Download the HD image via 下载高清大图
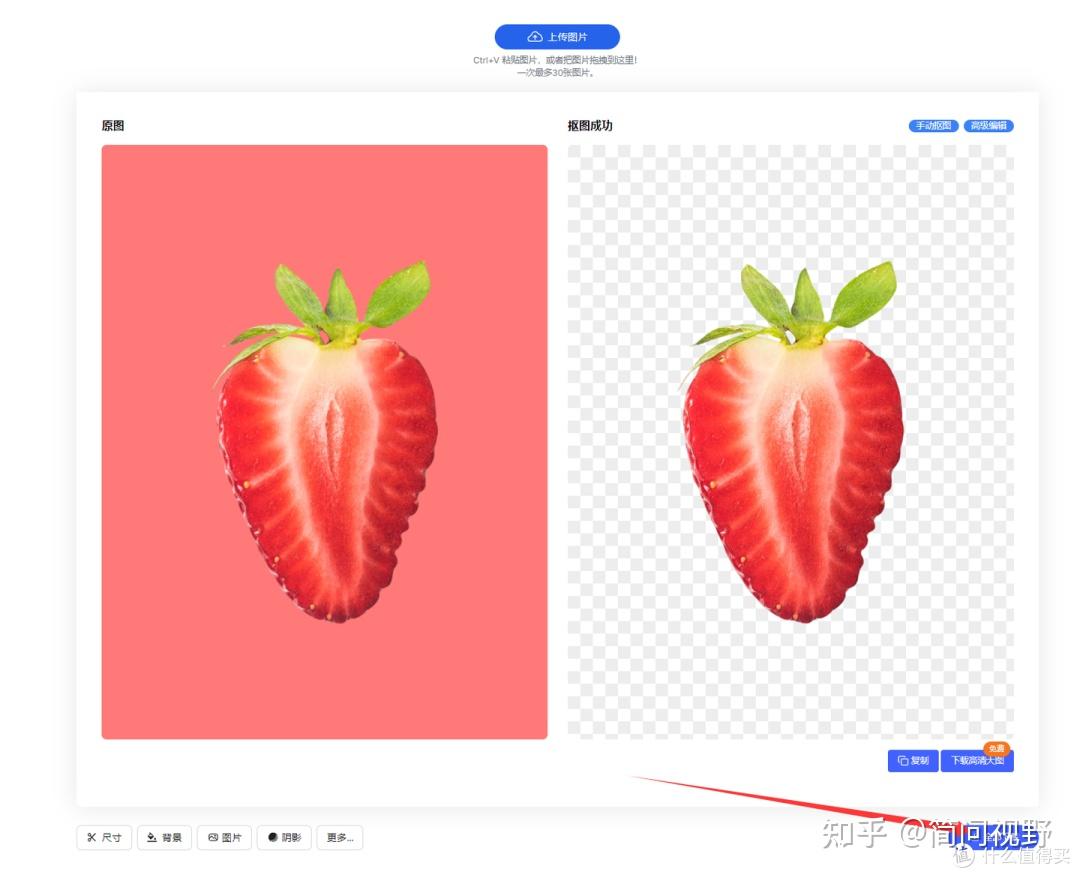This screenshot has height=878, width=1080. [x=977, y=761]
